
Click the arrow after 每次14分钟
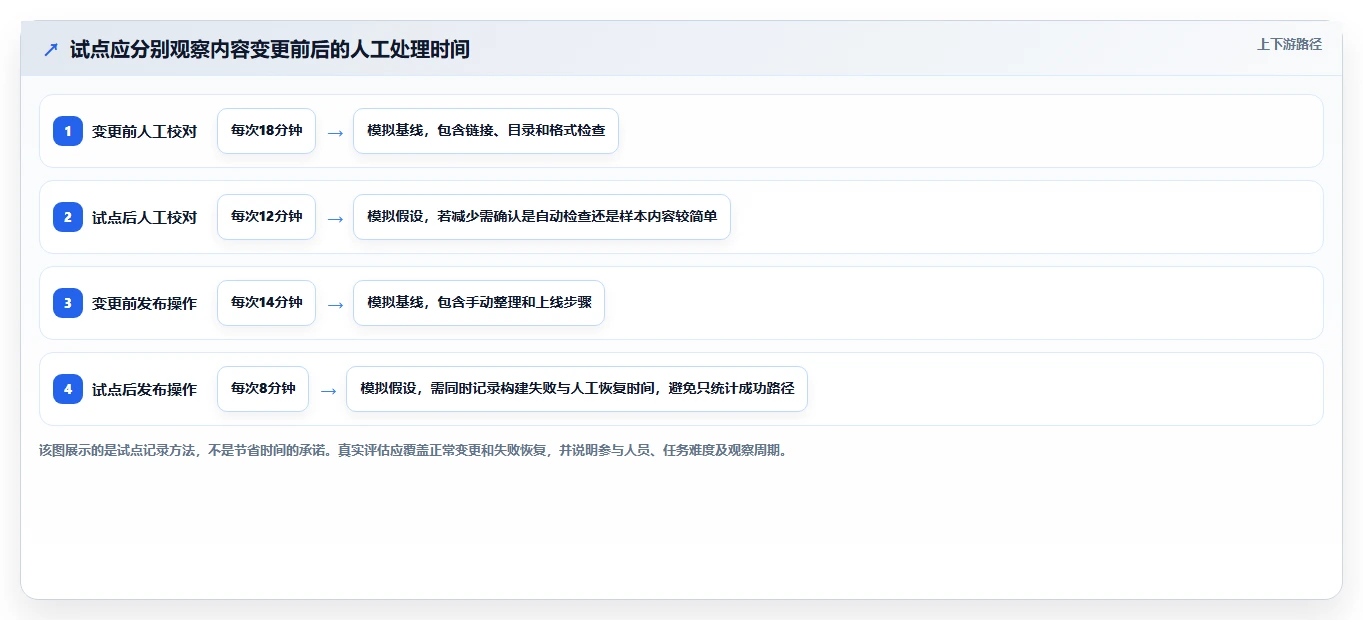pos(335,304)
